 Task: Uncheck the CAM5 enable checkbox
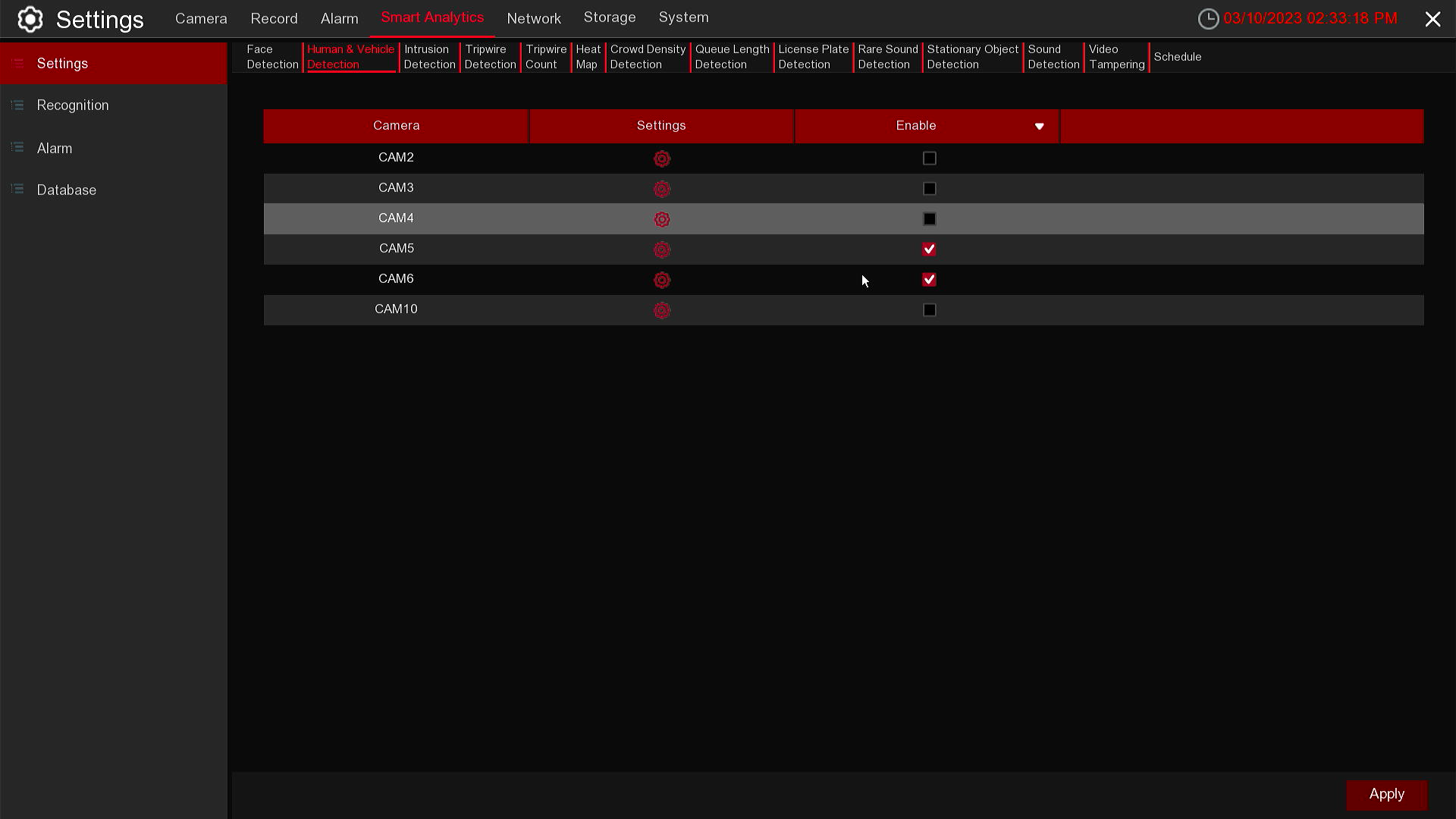click(929, 249)
